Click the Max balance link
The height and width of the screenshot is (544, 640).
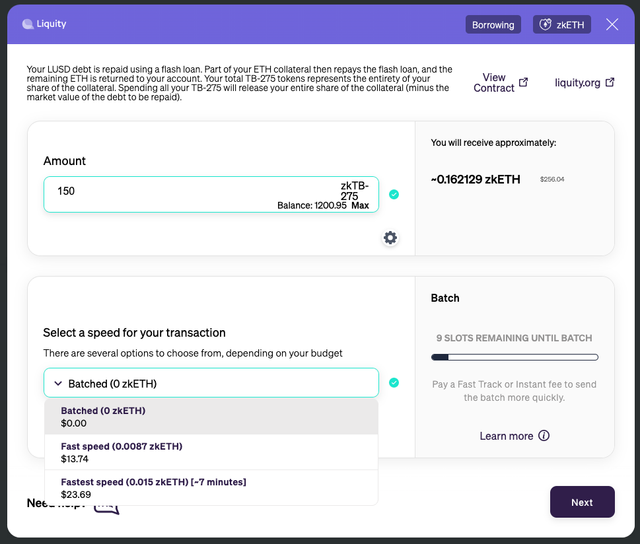(x=360, y=205)
